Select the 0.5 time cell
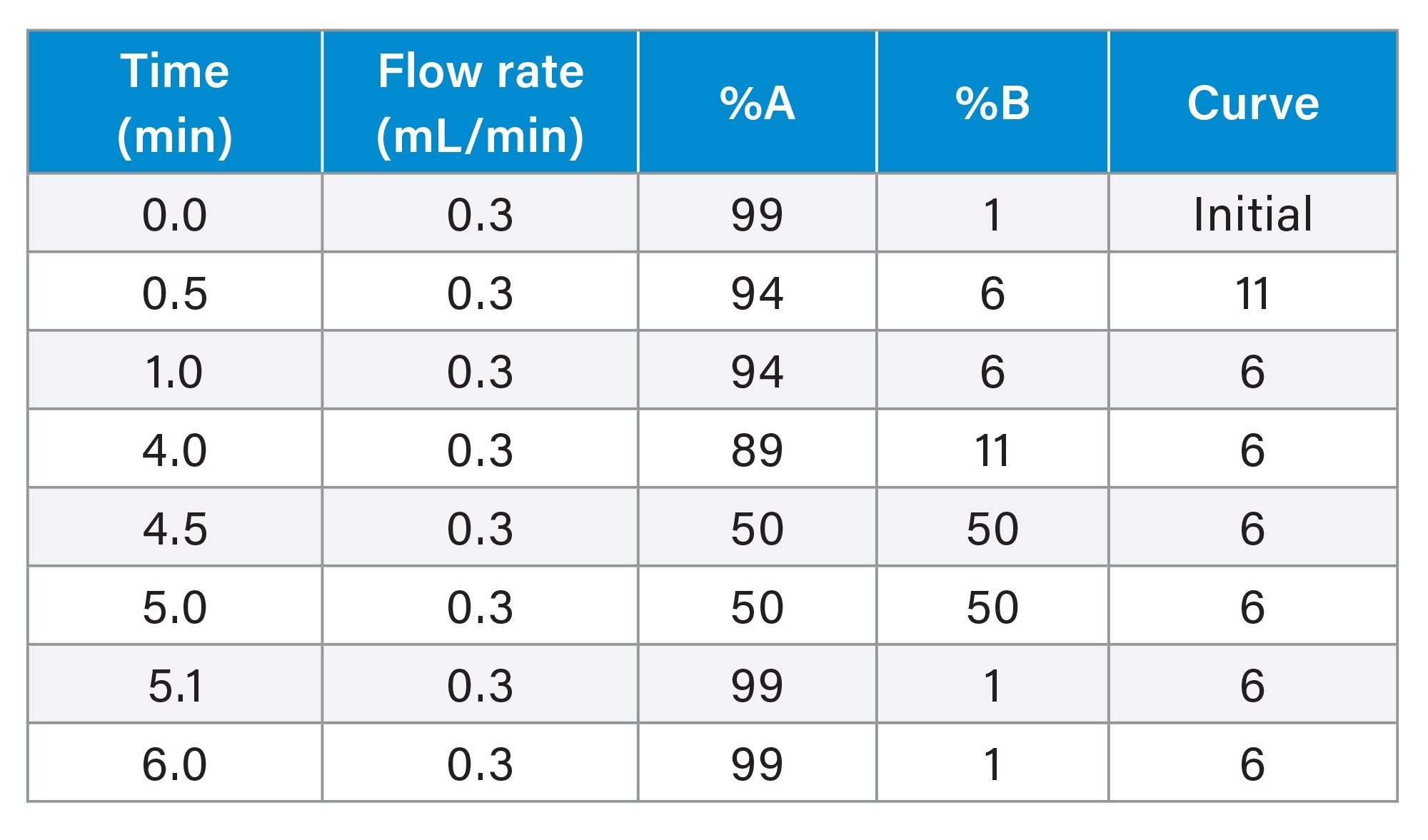The width and height of the screenshot is (1428, 840). pos(175,293)
